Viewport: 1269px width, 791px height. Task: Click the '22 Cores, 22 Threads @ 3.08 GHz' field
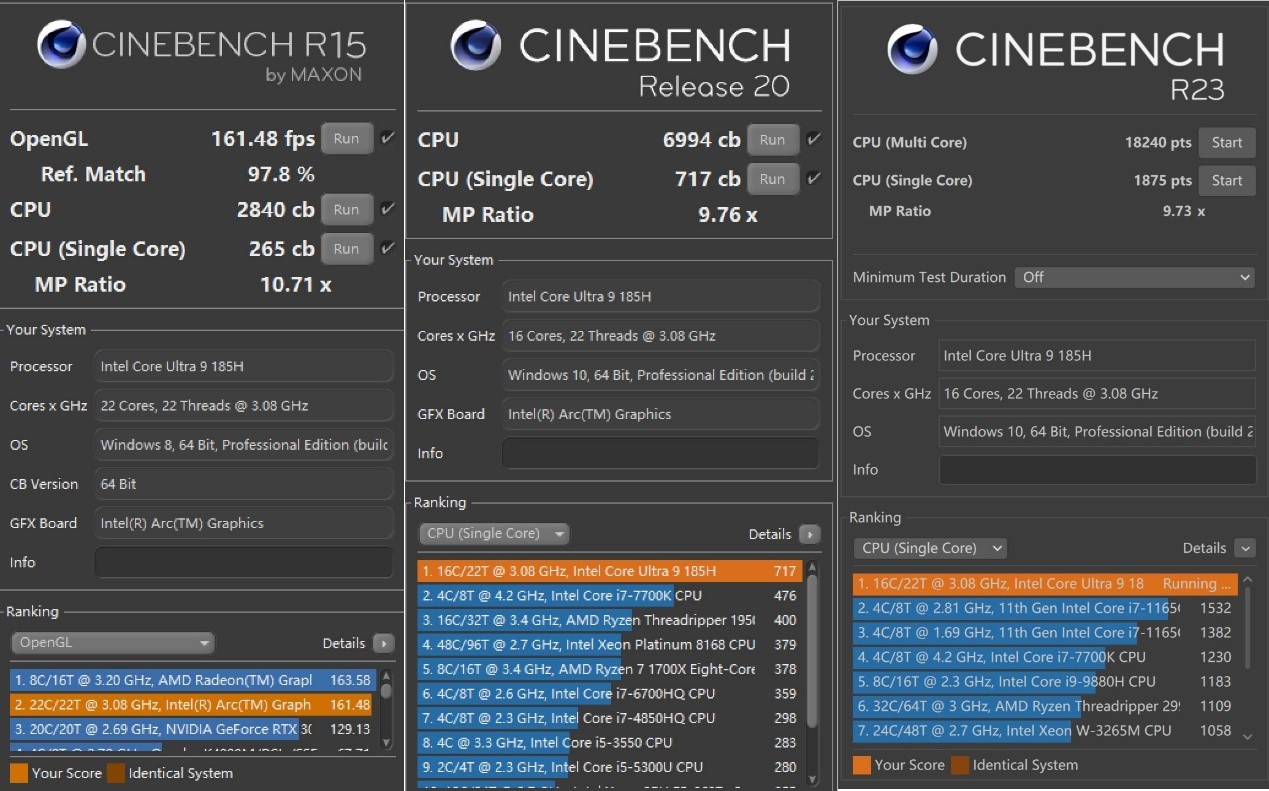coord(244,405)
